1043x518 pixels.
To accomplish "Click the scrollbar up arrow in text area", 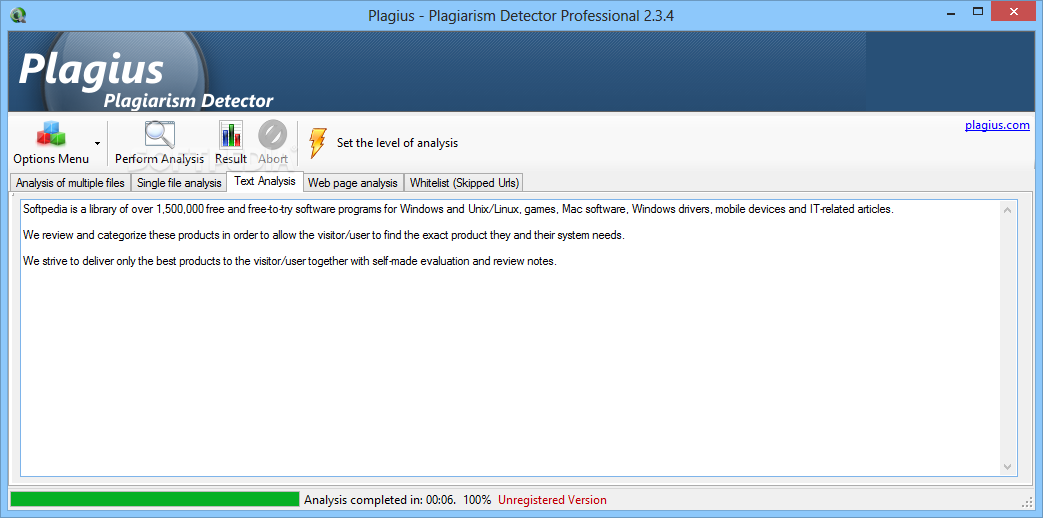I will click(x=1007, y=211).
